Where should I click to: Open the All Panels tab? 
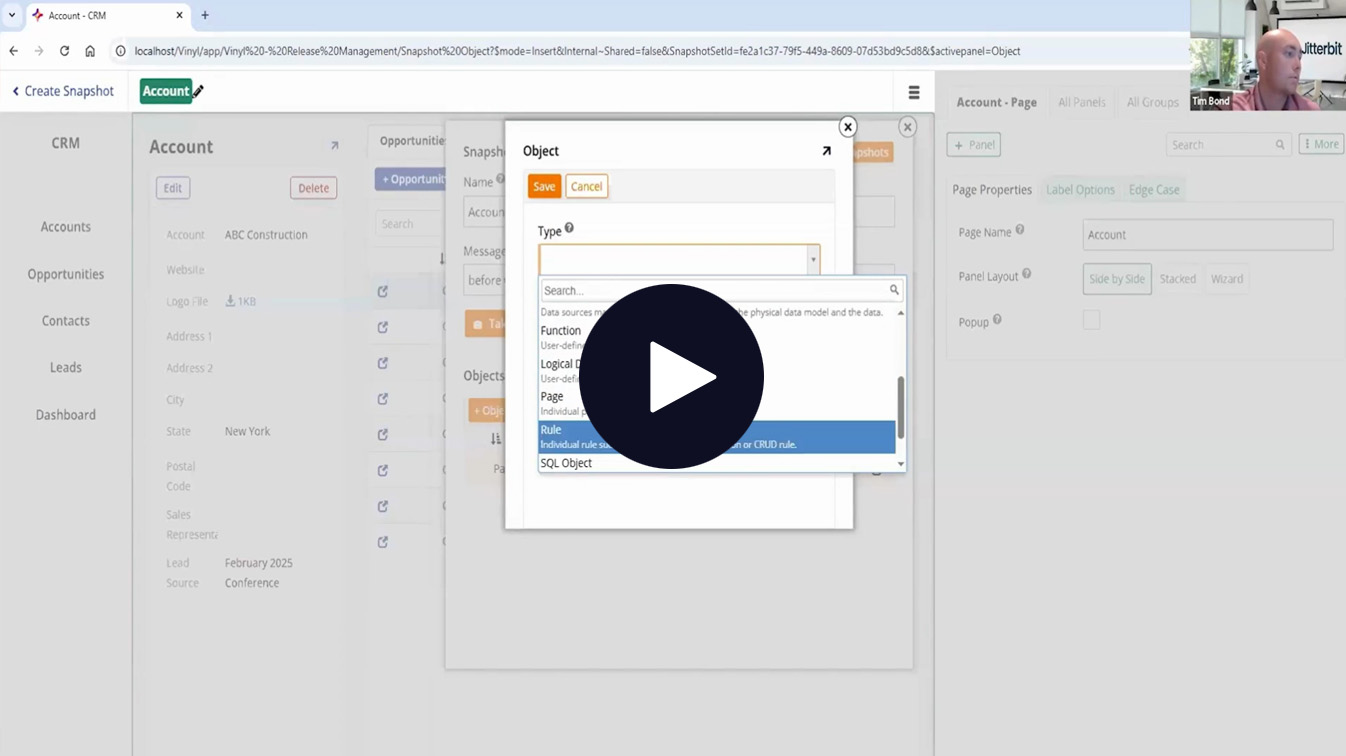pyautogui.click(x=1081, y=102)
